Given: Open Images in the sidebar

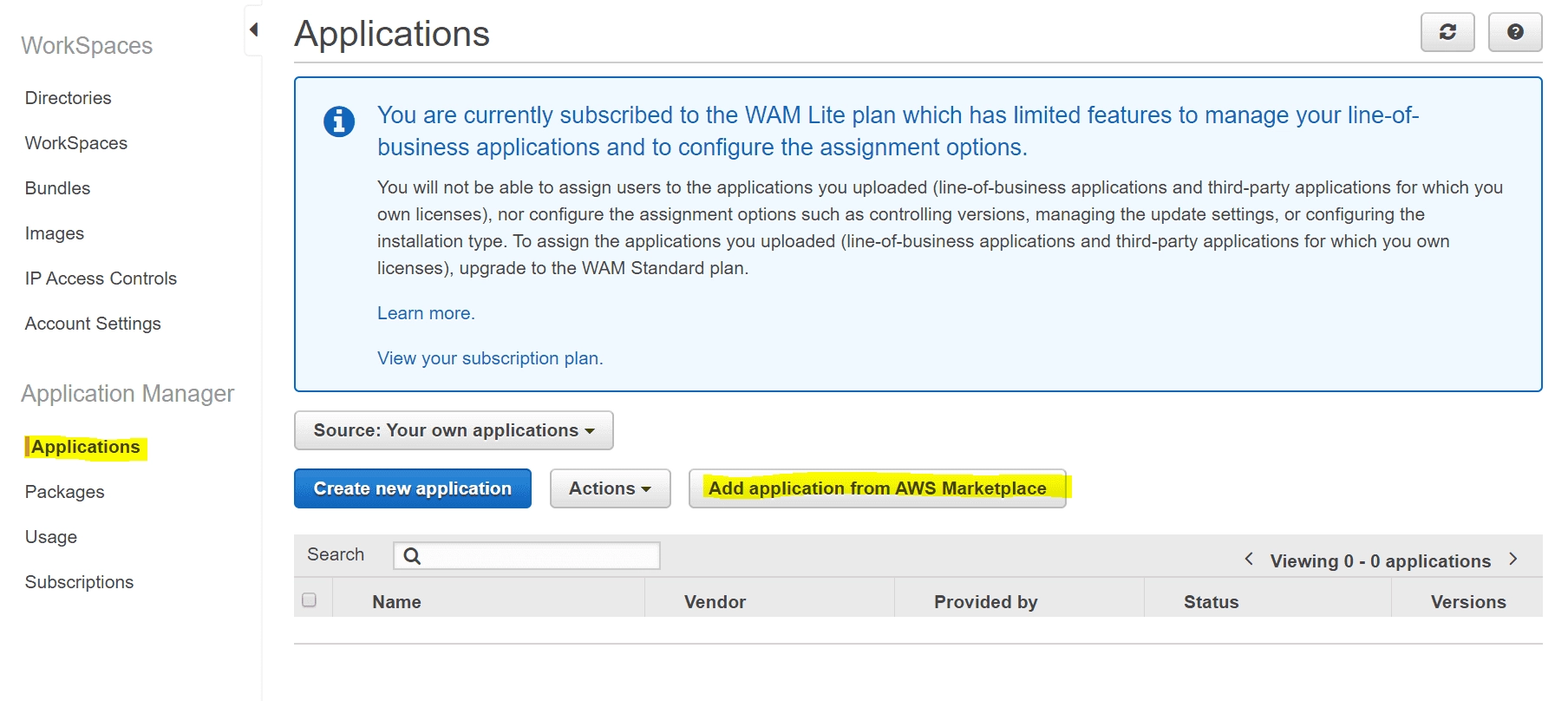Looking at the screenshot, I should pyautogui.click(x=55, y=233).
